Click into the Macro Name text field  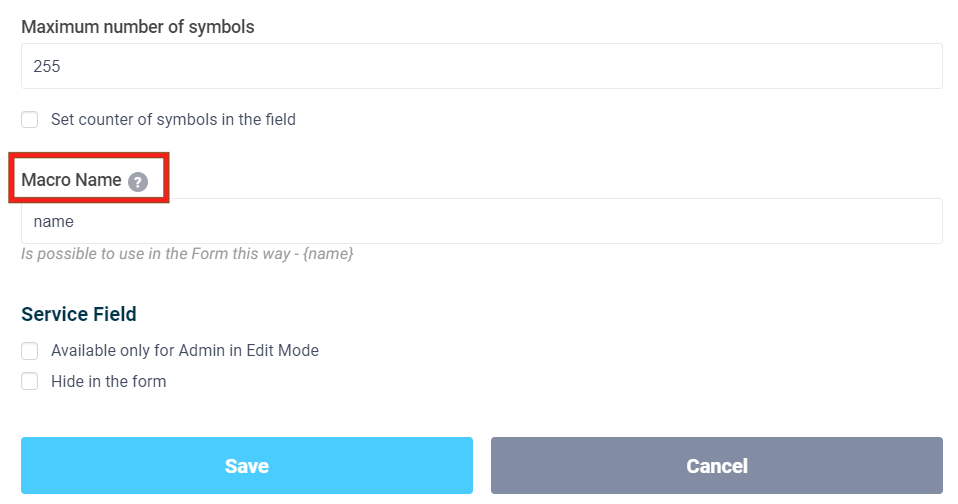click(481, 221)
